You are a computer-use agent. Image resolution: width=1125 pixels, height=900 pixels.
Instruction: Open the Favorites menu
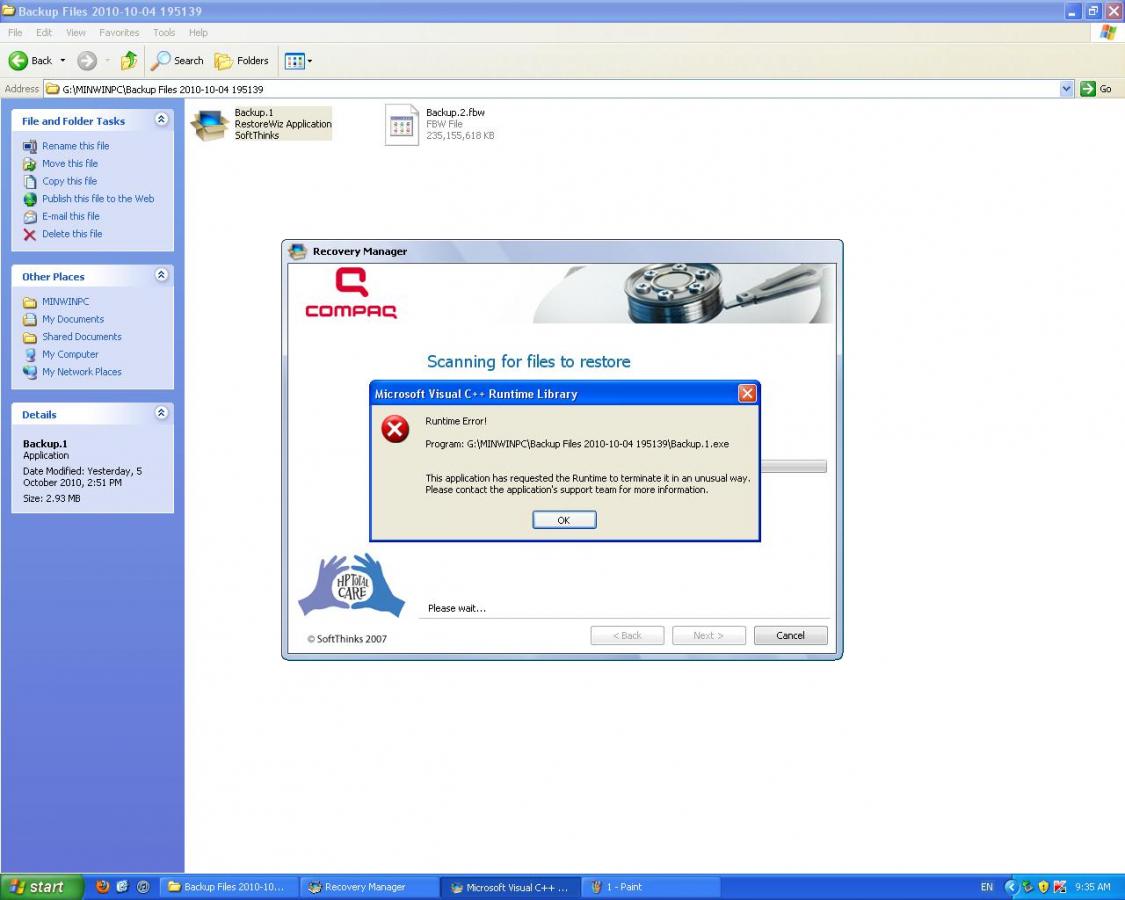[x=119, y=32]
